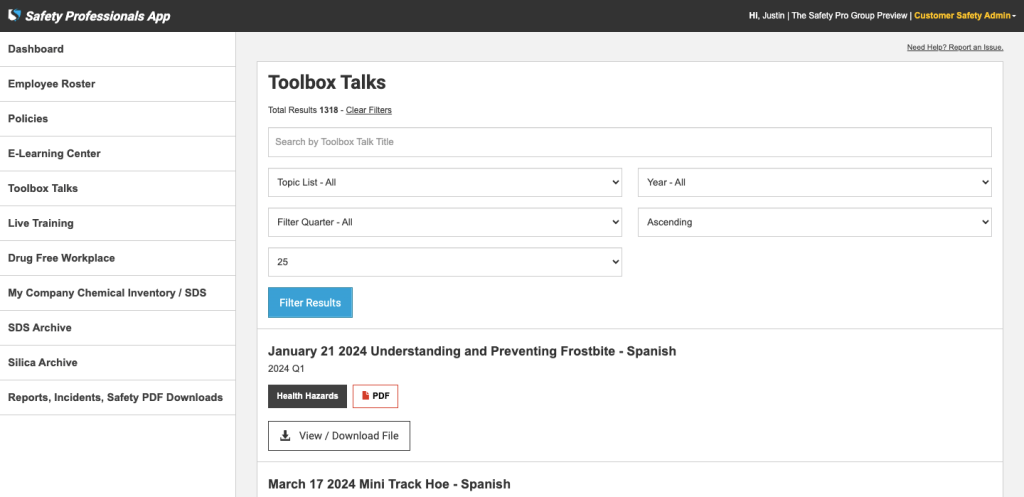1024x497 pixels.
Task: Open Reports, Incidents, Safety PDF Downloads
Action: point(118,397)
